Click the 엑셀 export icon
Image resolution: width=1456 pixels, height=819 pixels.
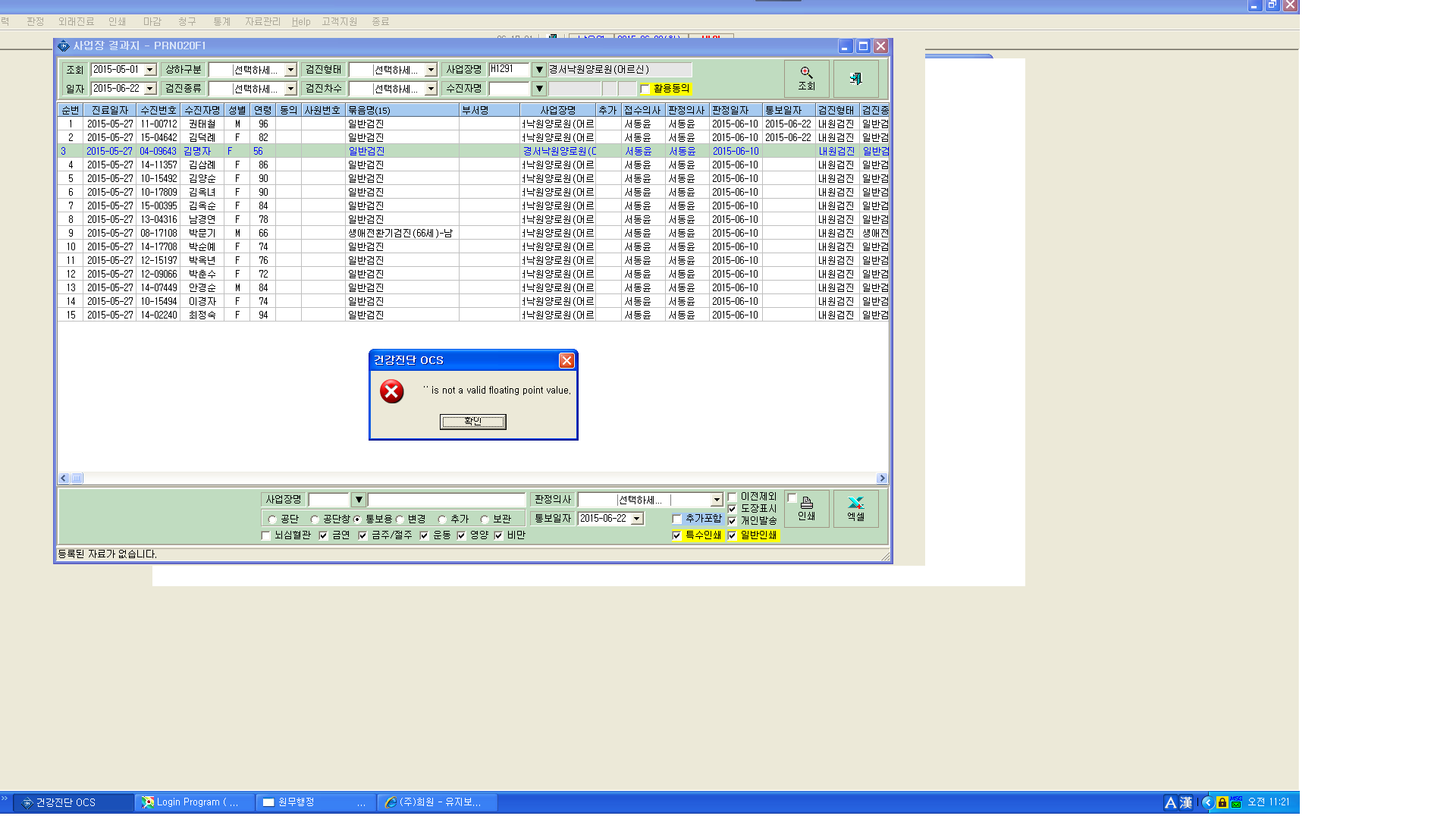click(x=856, y=508)
